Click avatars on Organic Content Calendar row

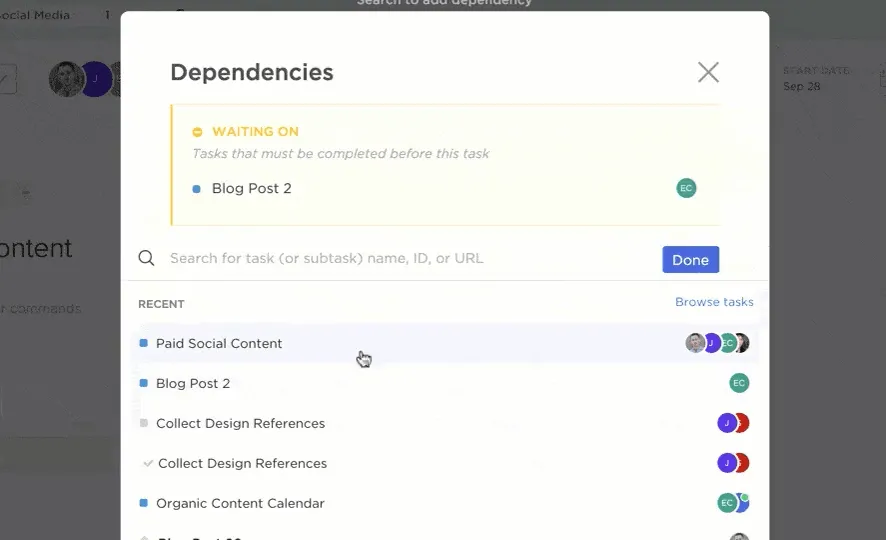point(733,503)
